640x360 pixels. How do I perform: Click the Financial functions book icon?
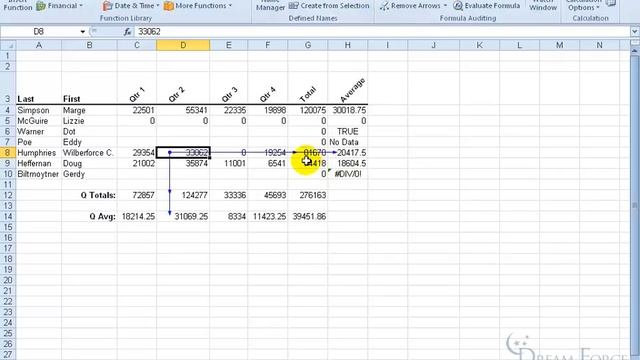[x=41, y=6]
